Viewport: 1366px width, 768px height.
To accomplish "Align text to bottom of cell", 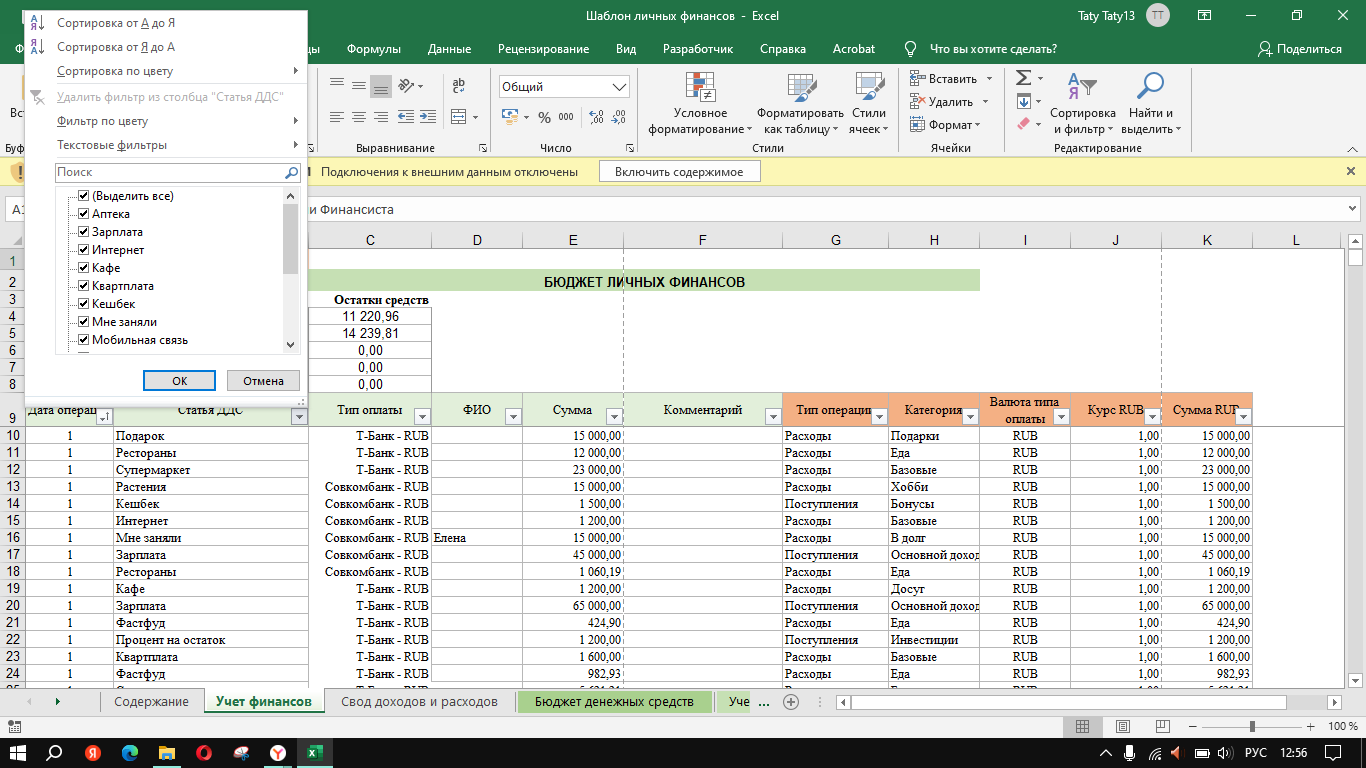I will tap(380, 86).
